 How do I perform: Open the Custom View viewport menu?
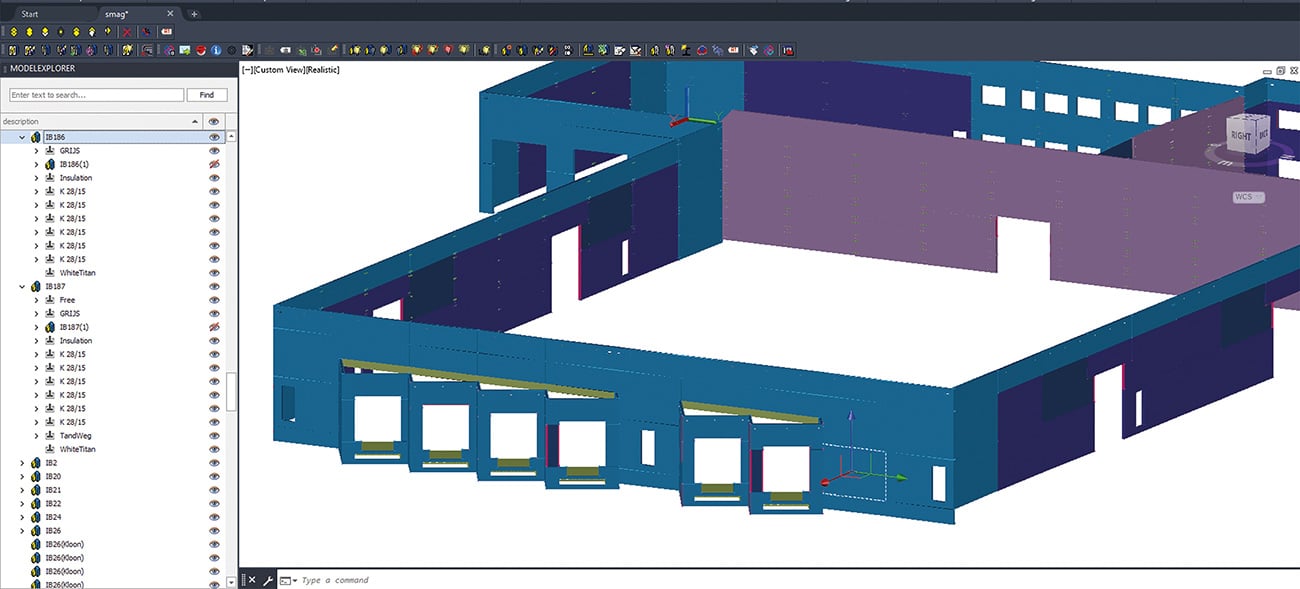(279, 70)
